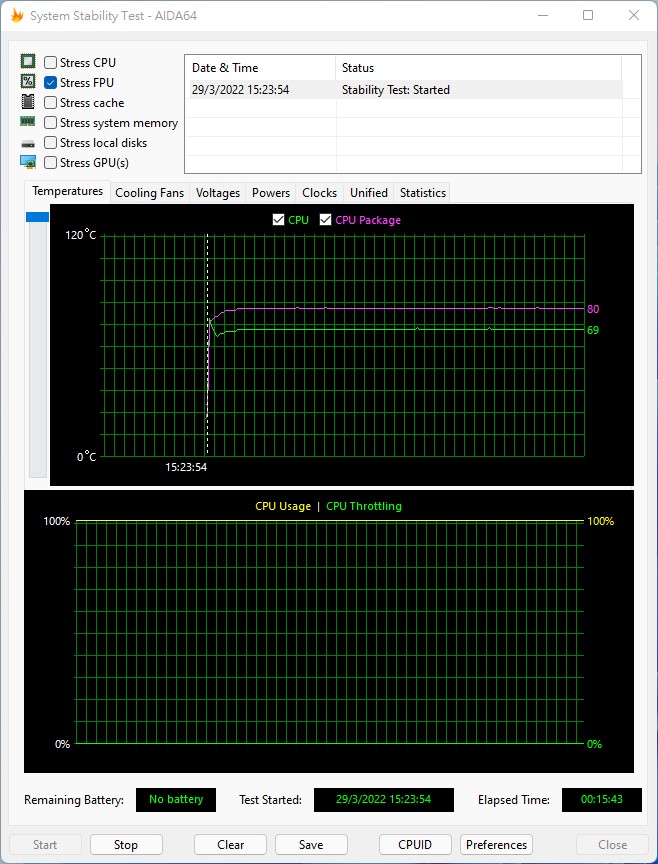The width and height of the screenshot is (658, 864).
Task: Open the CPUID panel
Action: tap(416, 845)
